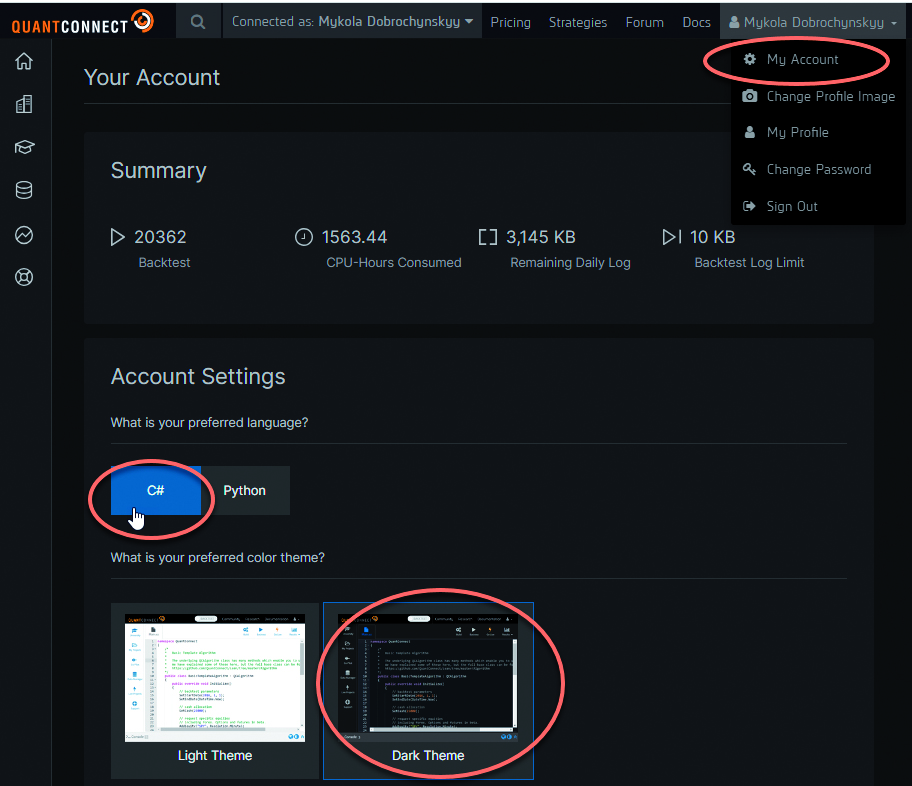Click the preferred language question text
Screen dimensions: 912x786
point(209,422)
